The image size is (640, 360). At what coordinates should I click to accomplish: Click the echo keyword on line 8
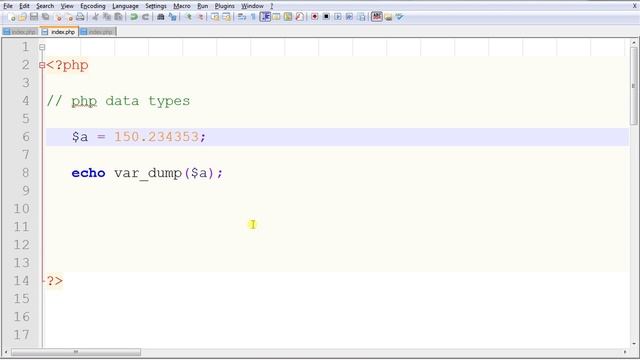(88, 173)
